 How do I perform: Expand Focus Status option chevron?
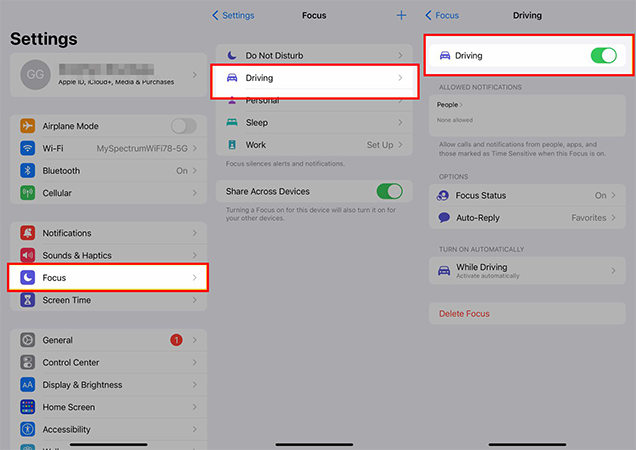[x=614, y=196]
